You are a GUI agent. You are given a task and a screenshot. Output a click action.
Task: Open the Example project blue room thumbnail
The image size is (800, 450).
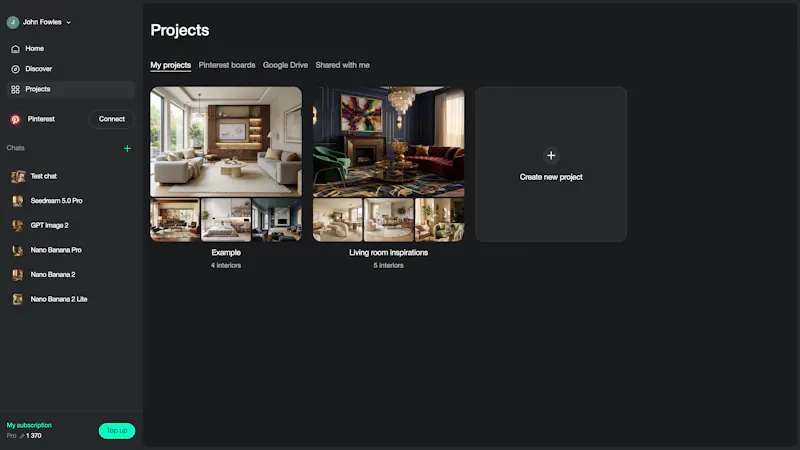pyautogui.click(x=277, y=220)
